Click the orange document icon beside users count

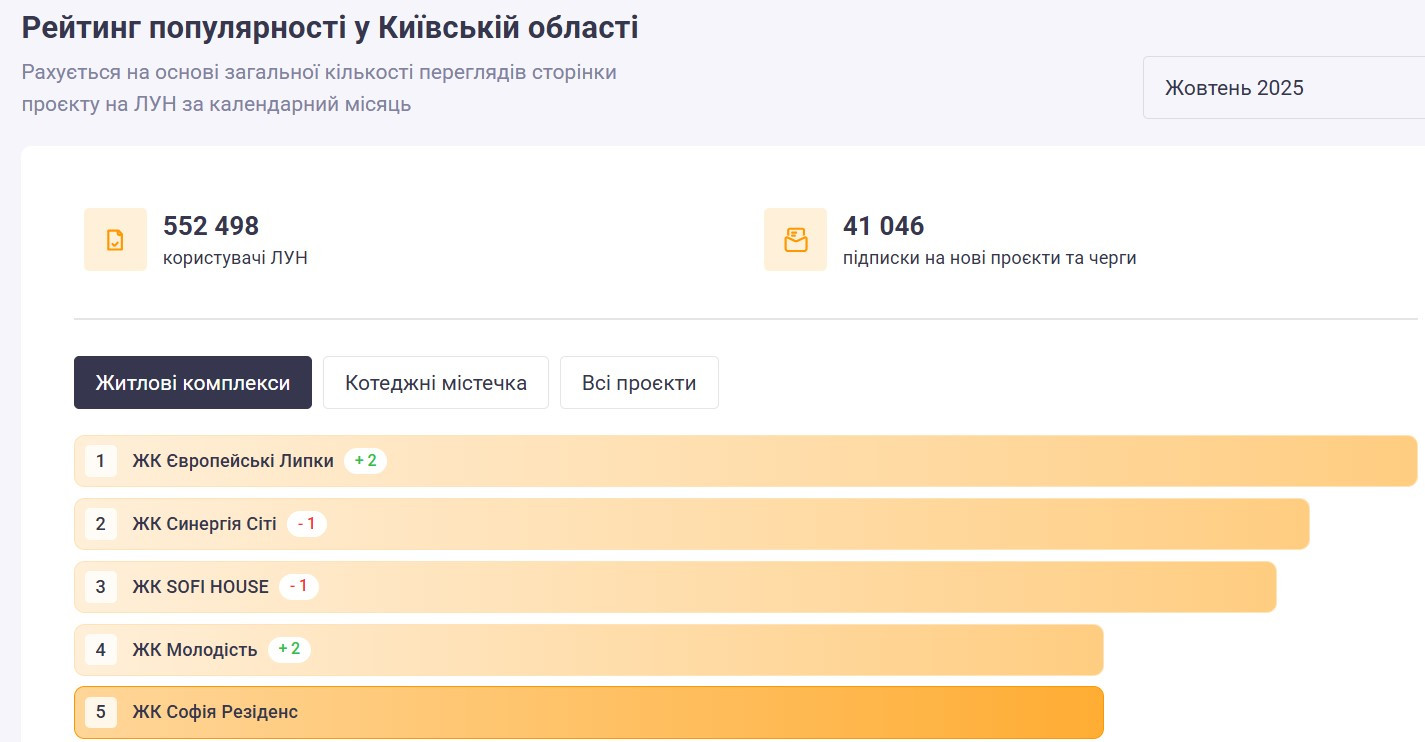[115, 239]
